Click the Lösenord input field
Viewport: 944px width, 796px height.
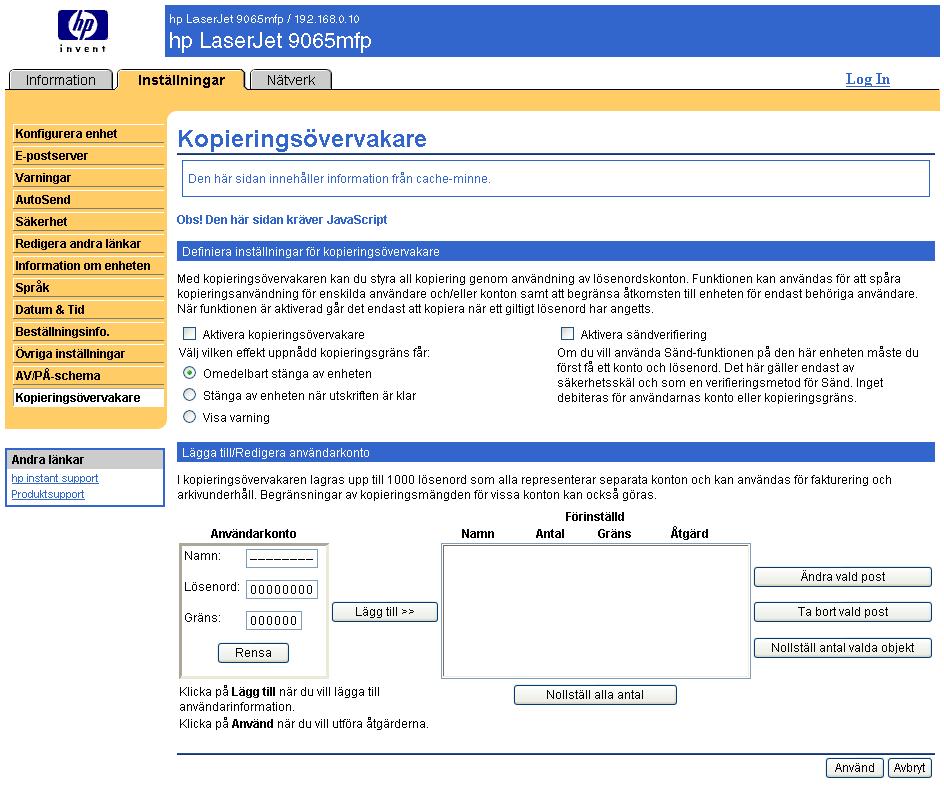pyautogui.click(x=282, y=589)
